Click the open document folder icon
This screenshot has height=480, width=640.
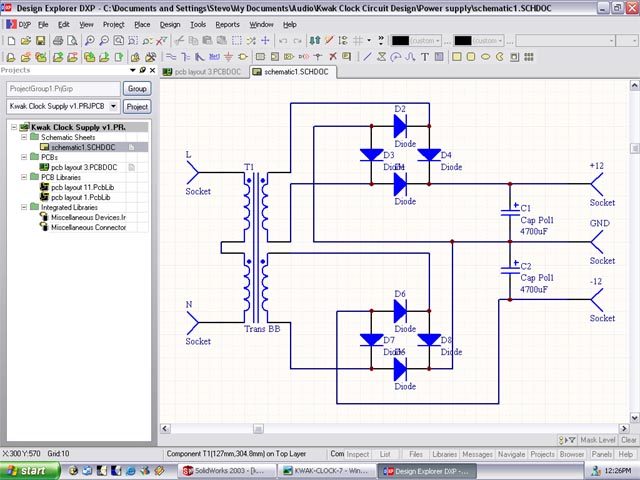pyautogui.click(x=26, y=40)
